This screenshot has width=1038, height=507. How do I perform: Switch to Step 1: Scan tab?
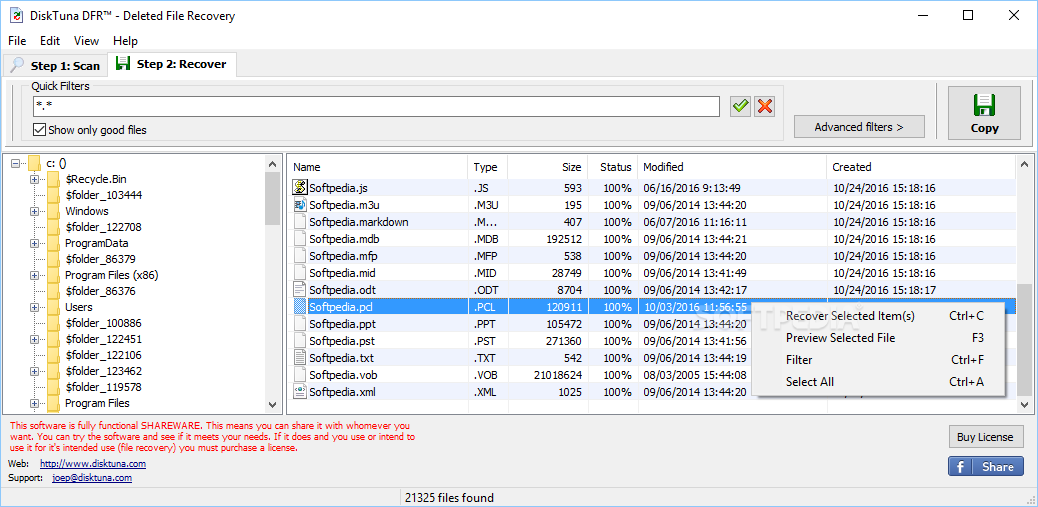coord(56,66)
